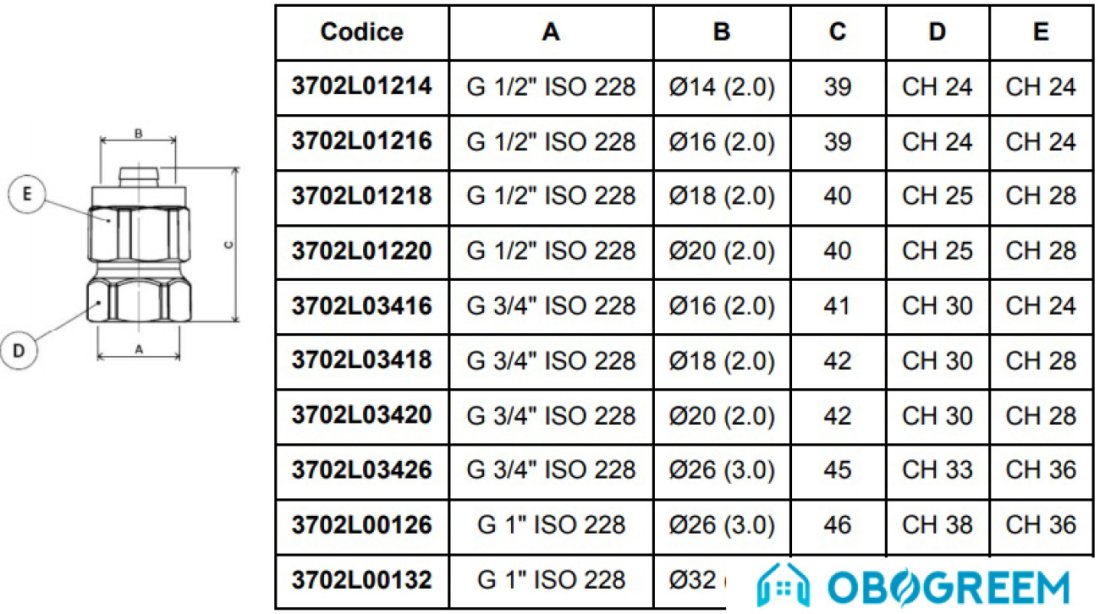Click dimension B label above drawing
This screenshot has width=1100, height=614.
tap(138, 133)
